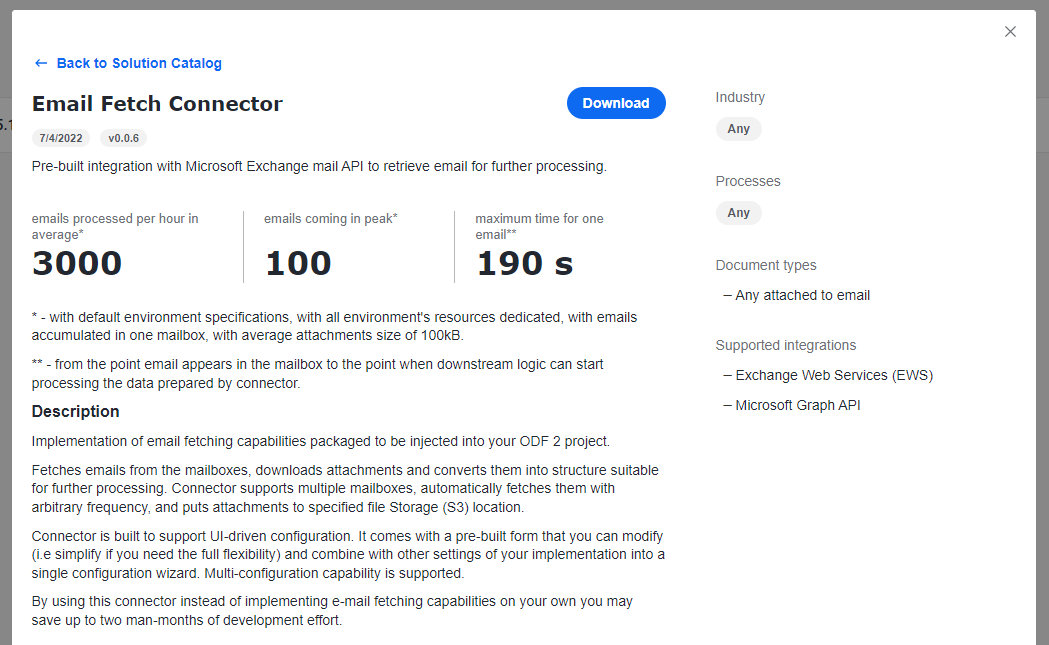This screenshot has height=645, width=1049.
Task: Click the 100 emails in peak figure
Action: pyautogui.click(x=298, y=263)
